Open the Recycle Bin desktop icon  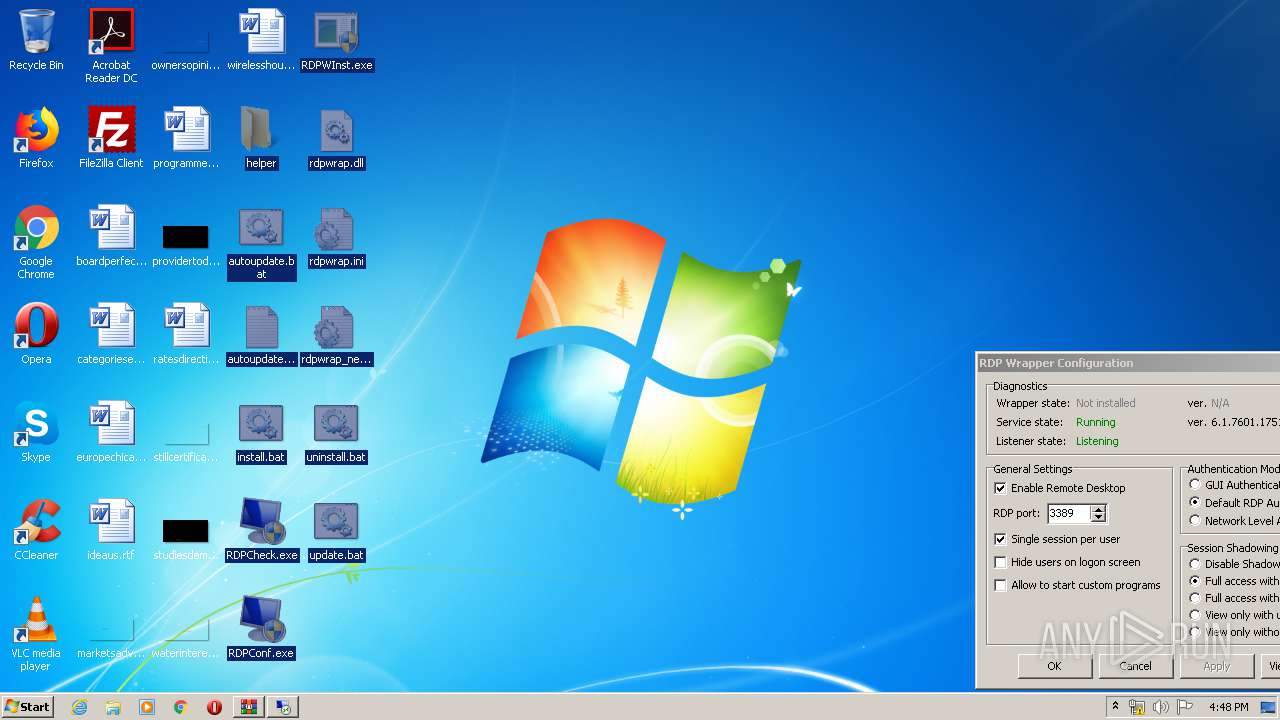point(36,40)
